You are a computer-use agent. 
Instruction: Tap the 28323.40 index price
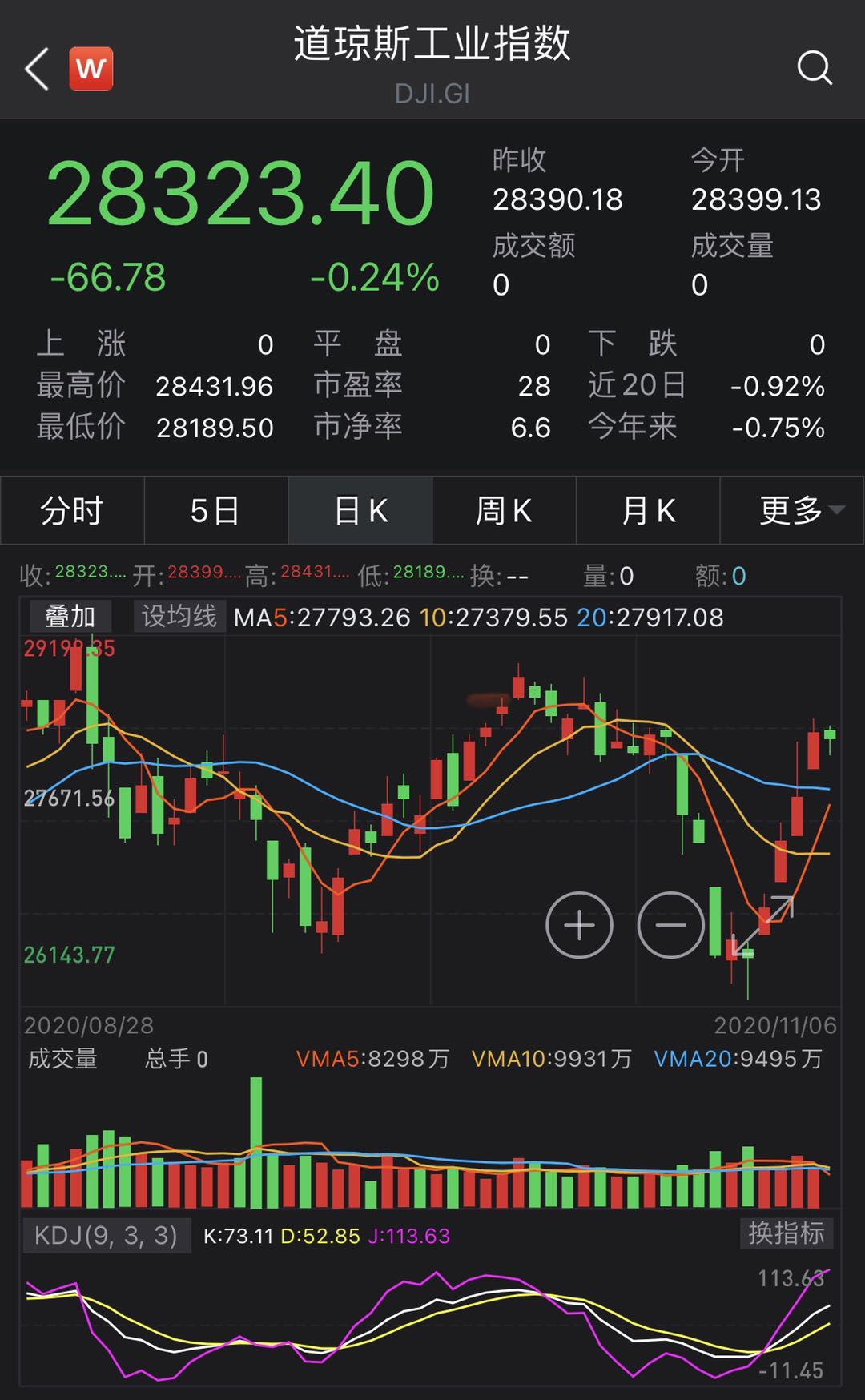click(x=240, y=194)
